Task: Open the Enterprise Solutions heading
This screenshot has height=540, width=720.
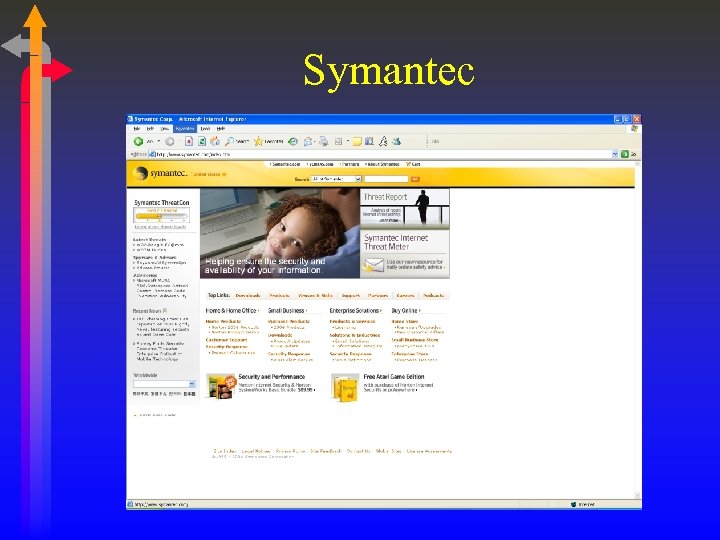Action: tap(356, 311)
